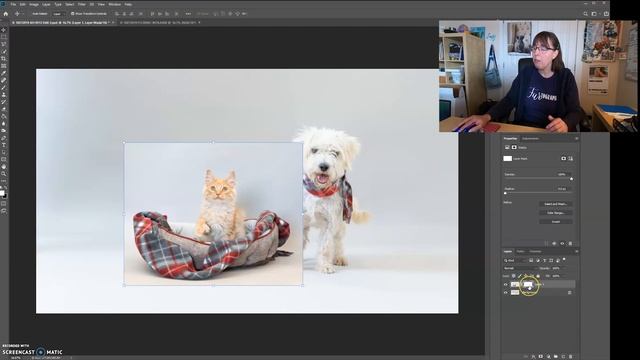Adjust the Density slider handle
The image size is (640, 360).
571,179
